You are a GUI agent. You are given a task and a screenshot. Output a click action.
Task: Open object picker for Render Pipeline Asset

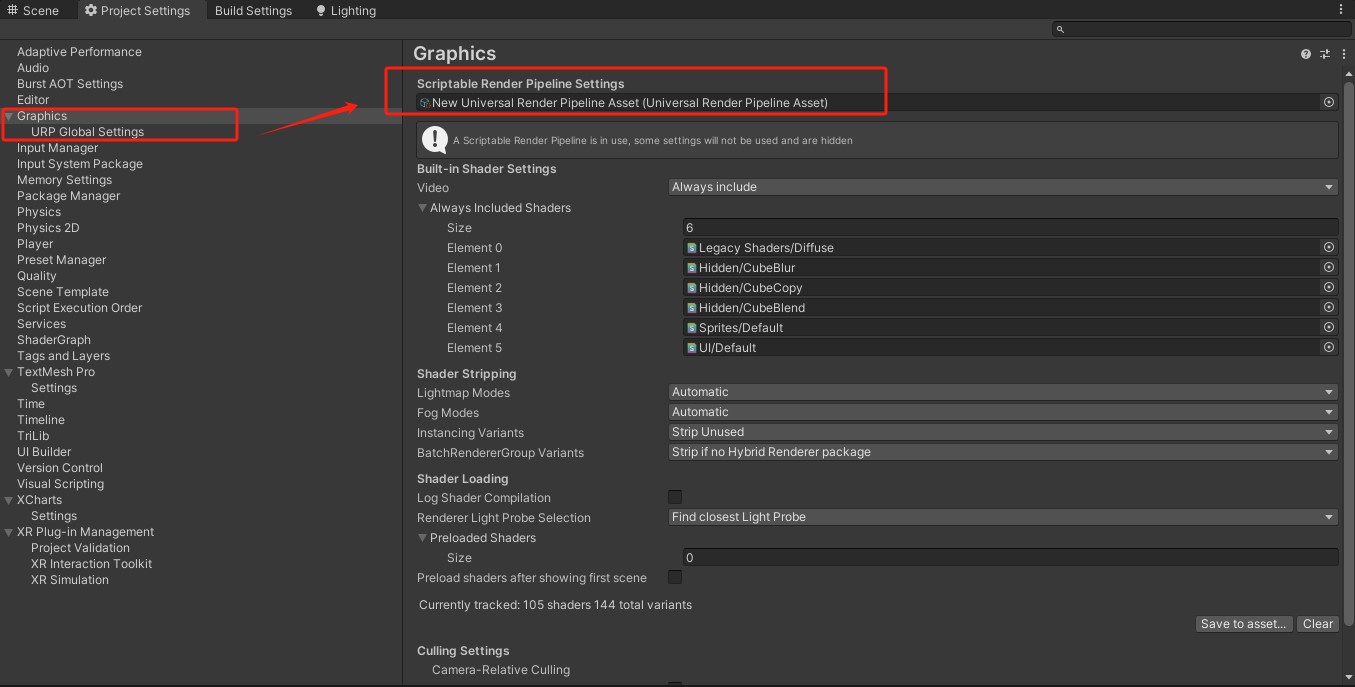pos(1328,102)
